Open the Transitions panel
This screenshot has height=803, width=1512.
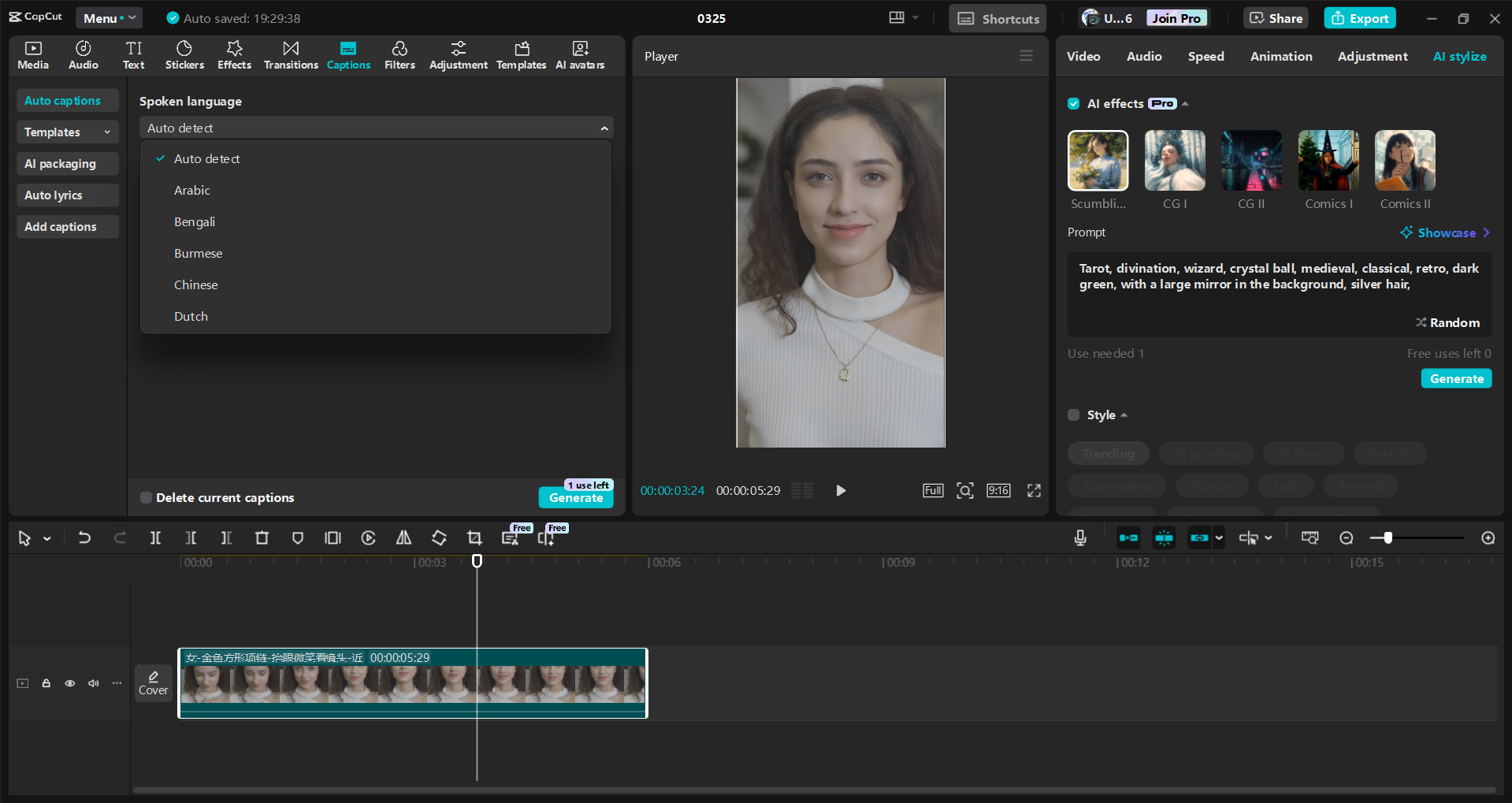click(290, 54)
